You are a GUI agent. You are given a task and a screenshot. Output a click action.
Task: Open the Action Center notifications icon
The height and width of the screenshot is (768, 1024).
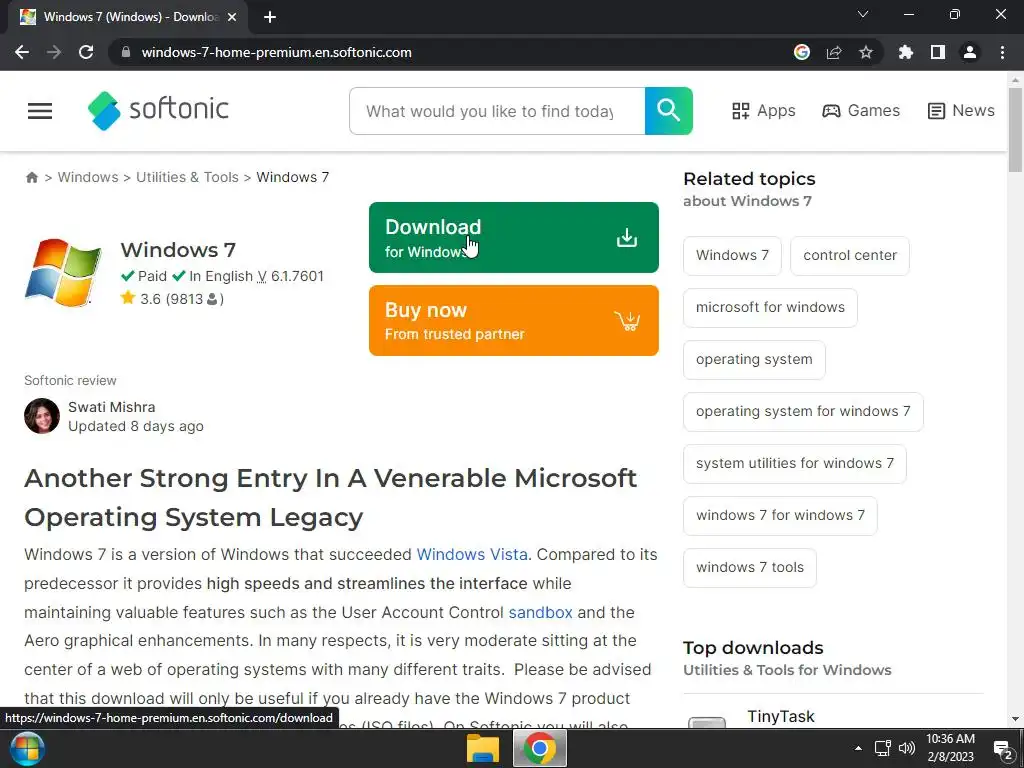click(1002, 749)
